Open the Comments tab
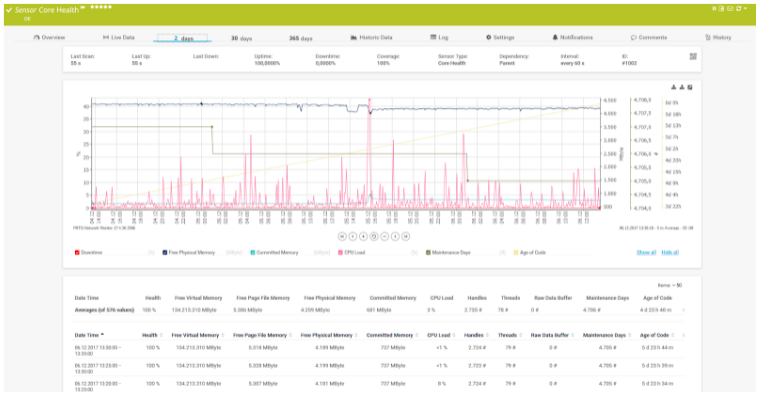The image size is (762, 397). tap(649, 37)
